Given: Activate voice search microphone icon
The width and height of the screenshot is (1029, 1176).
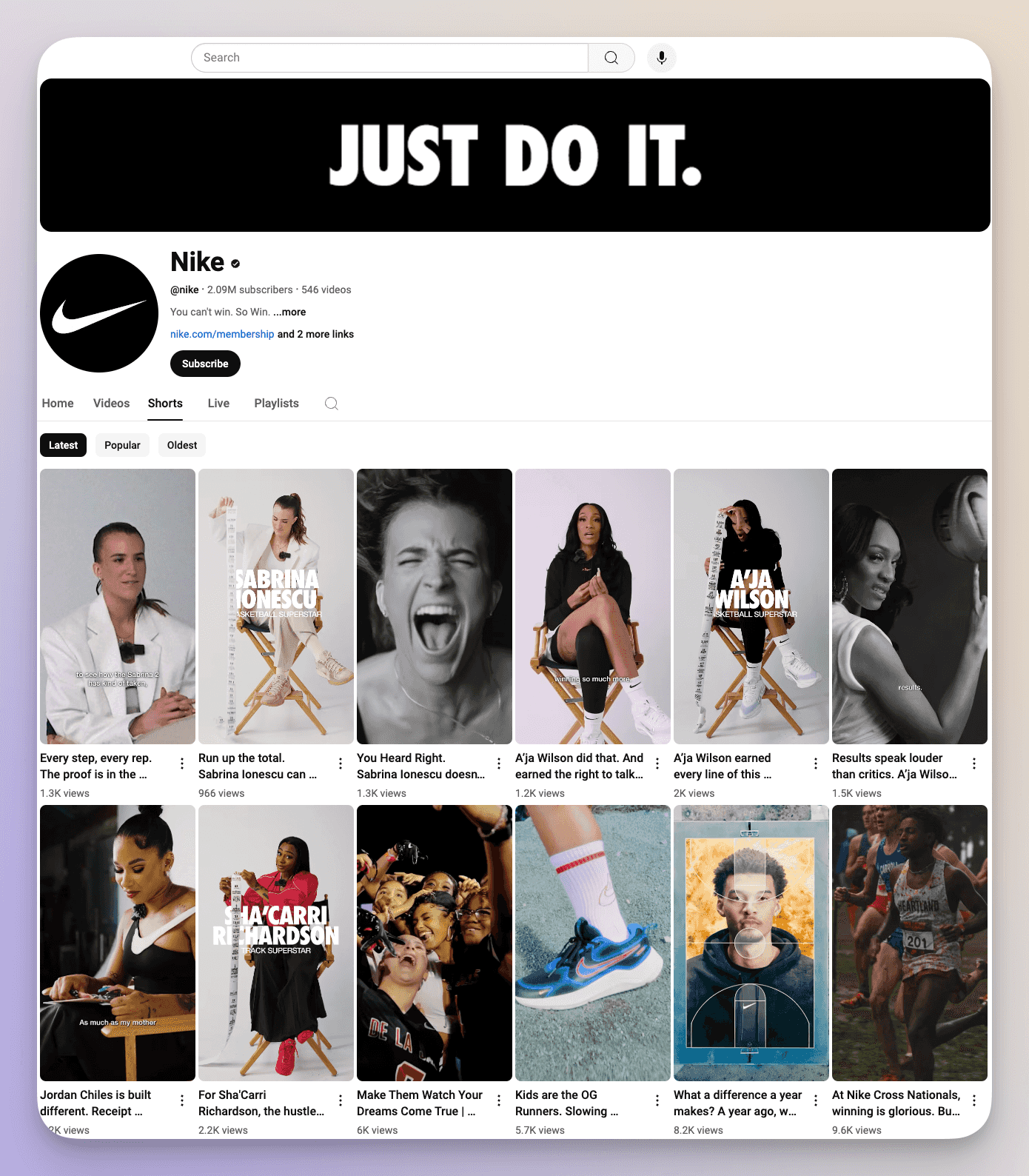Looking at the screenshot, I should pos(662,58).
